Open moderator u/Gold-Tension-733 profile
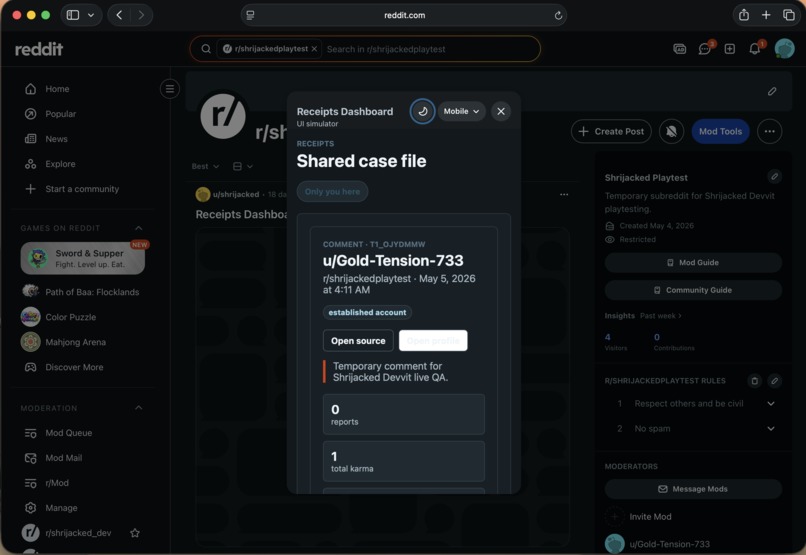Viewport: 806px width, 555px height. click(x=669, y=544)
